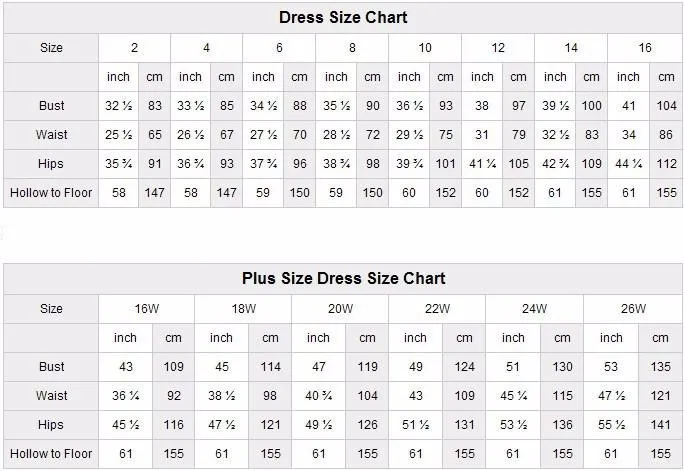Select the 26W size header

tap(632, 309)
